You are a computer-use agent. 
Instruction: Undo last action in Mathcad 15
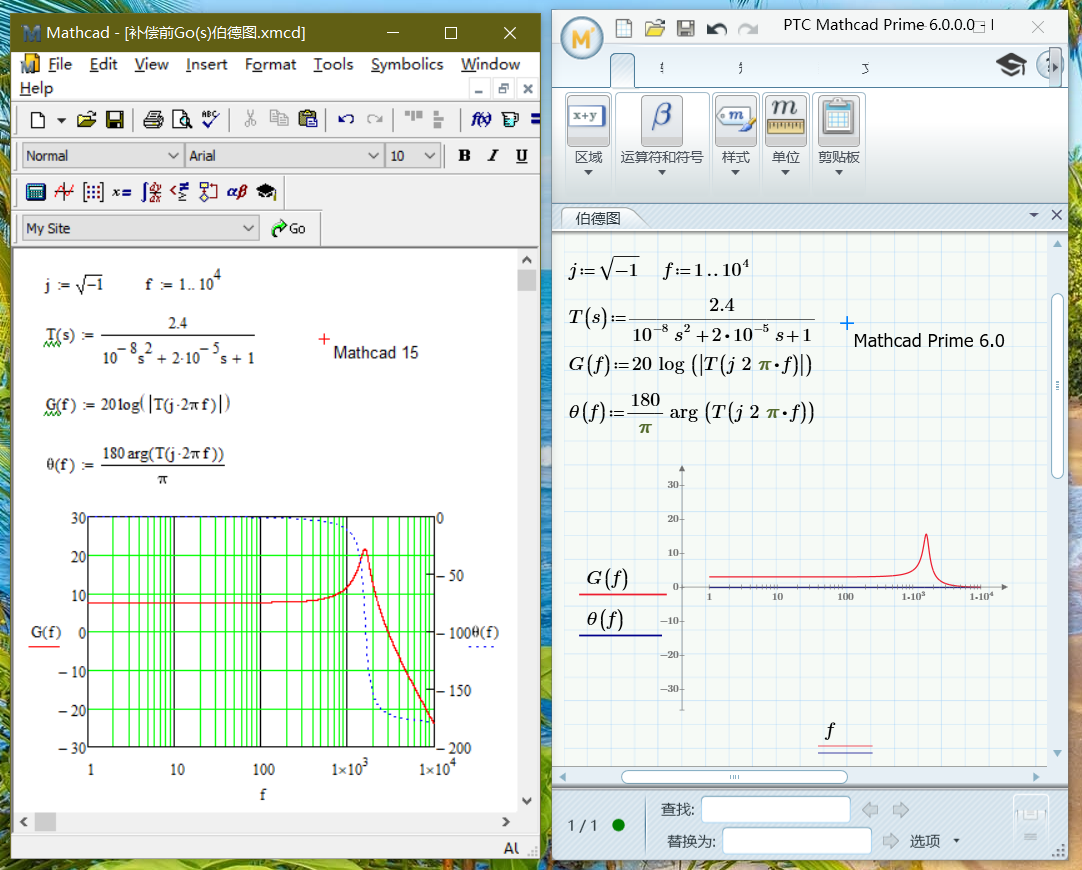click(346, 119)
